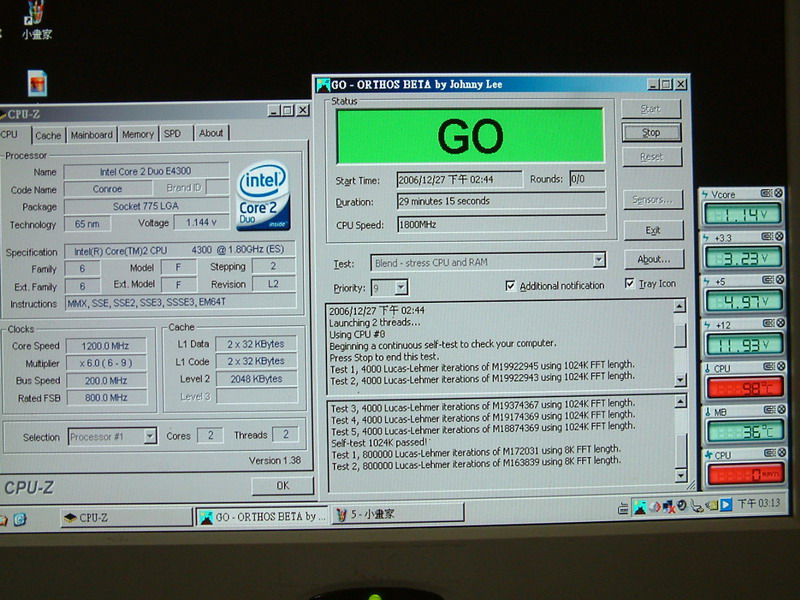Switch to CPU-Z via taskbar button
Image resolution: width=800 pixels, height=600 pixels.
(x=126, y=517)
